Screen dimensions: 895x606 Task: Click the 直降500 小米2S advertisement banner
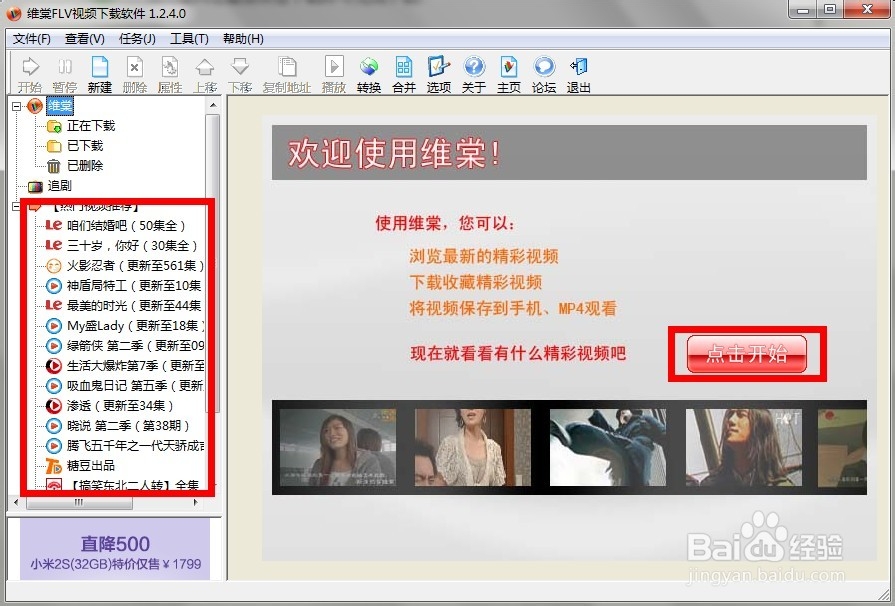coord(115,550)
